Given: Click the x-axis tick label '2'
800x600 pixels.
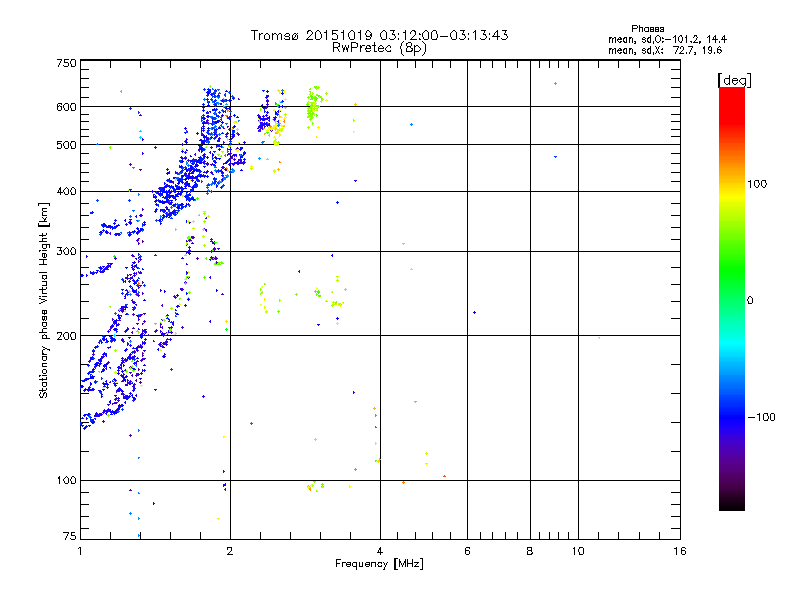Looking at the screenshot, I should click(230, 551).
